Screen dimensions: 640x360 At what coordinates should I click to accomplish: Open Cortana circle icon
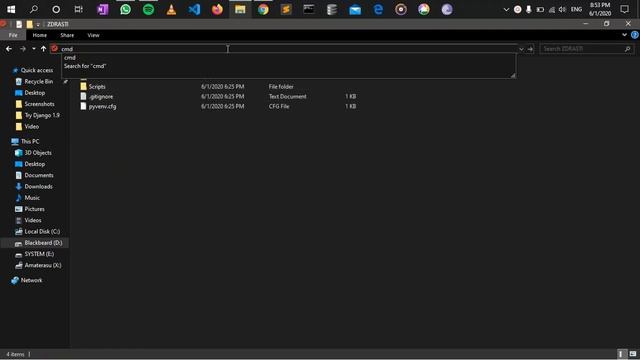56,9
